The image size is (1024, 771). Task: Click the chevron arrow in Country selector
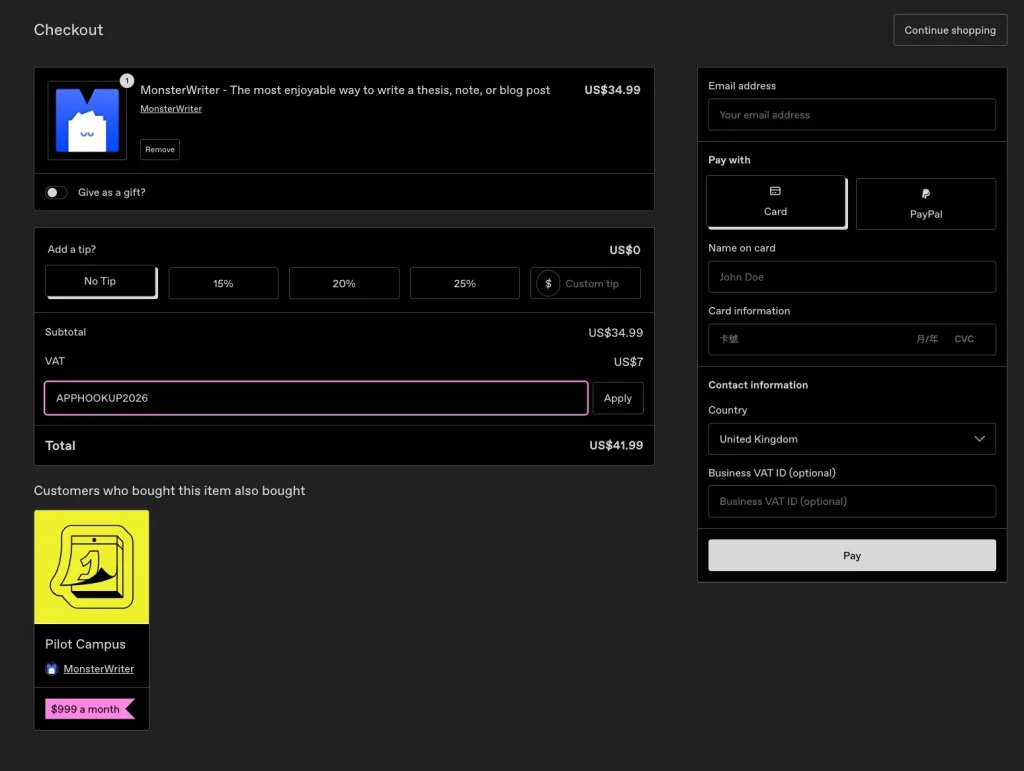(980, 439)
